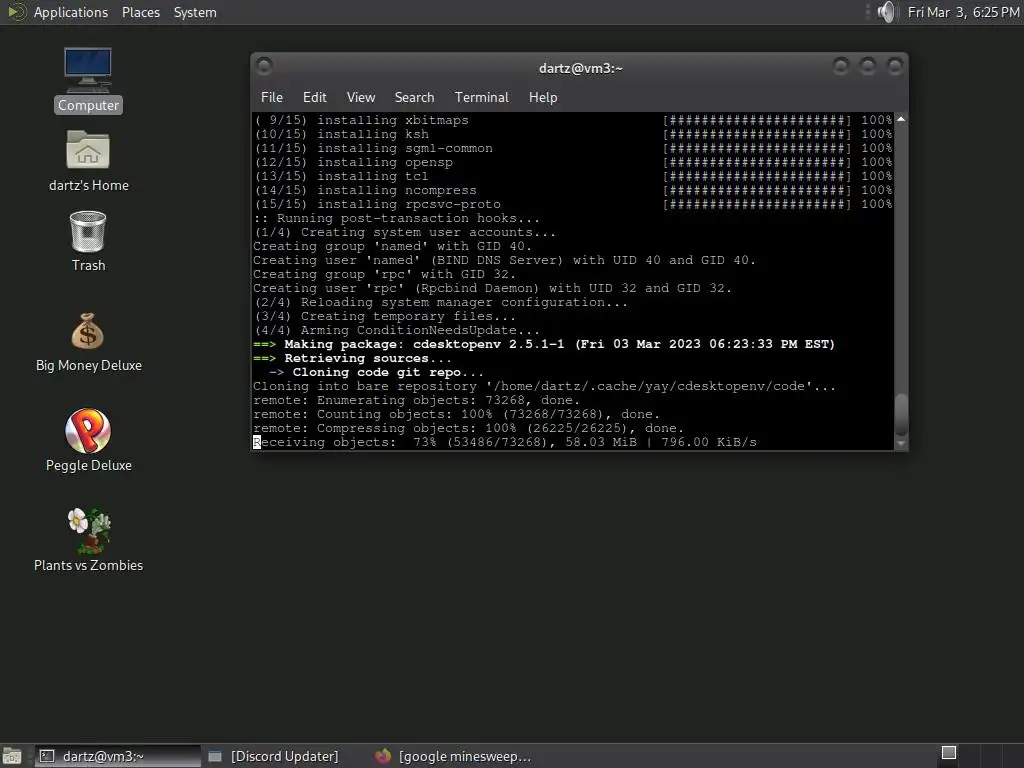Screen dimensions: 1024x768
Task: Click the terminal vertical scrollbar thumb
Action: 901,415
